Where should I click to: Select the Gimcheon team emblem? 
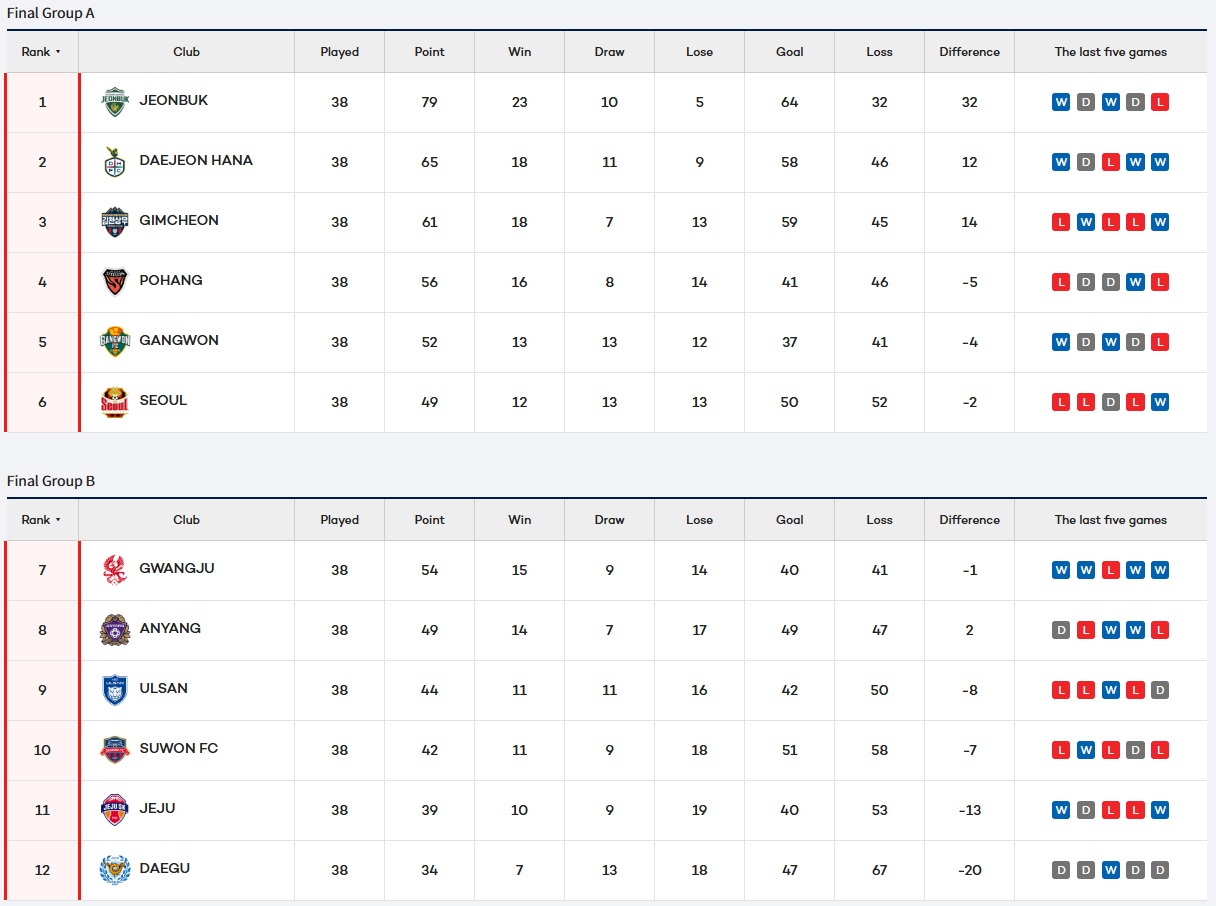tap(115, 222)
